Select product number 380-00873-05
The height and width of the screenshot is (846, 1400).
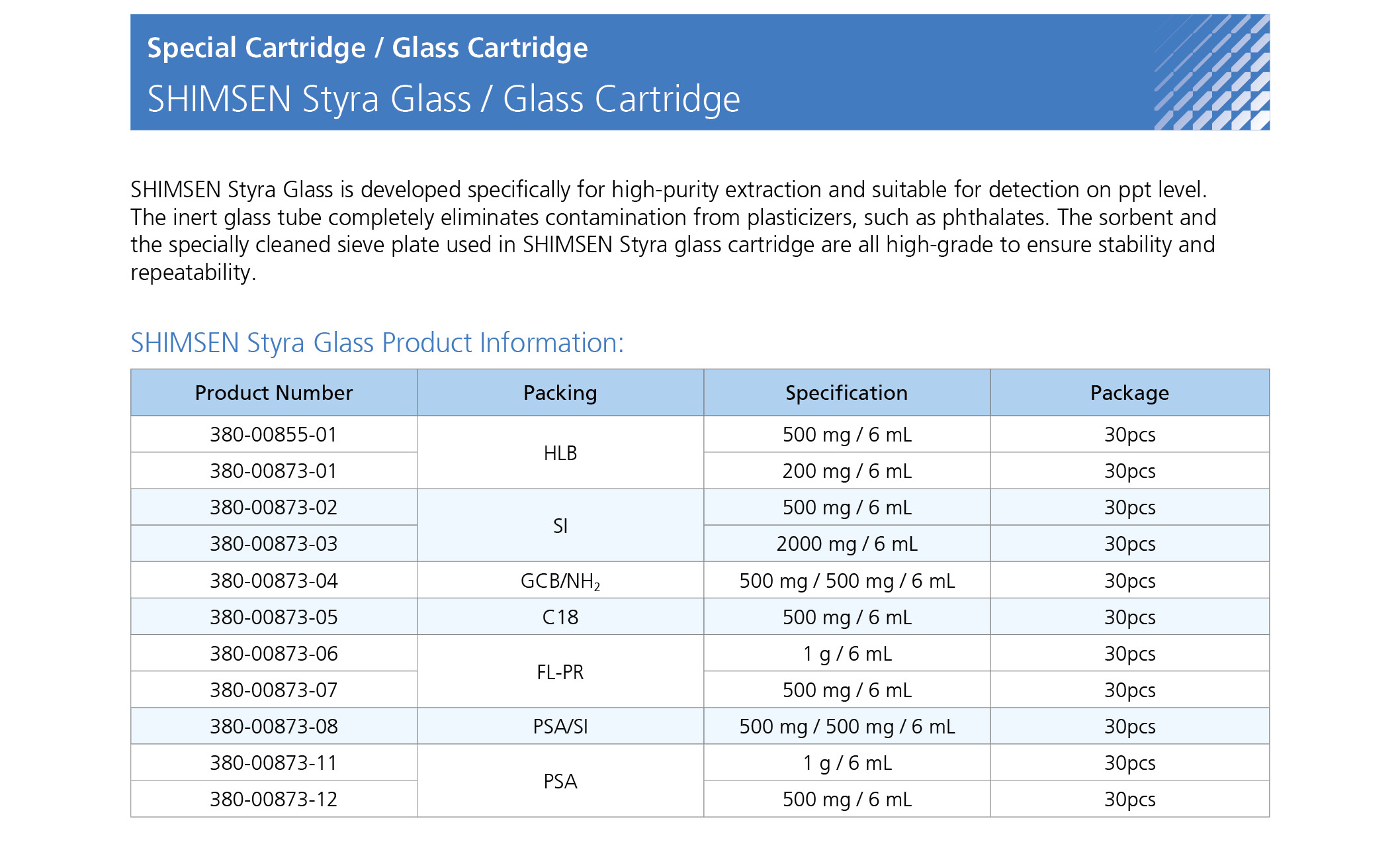coord(274,617)
